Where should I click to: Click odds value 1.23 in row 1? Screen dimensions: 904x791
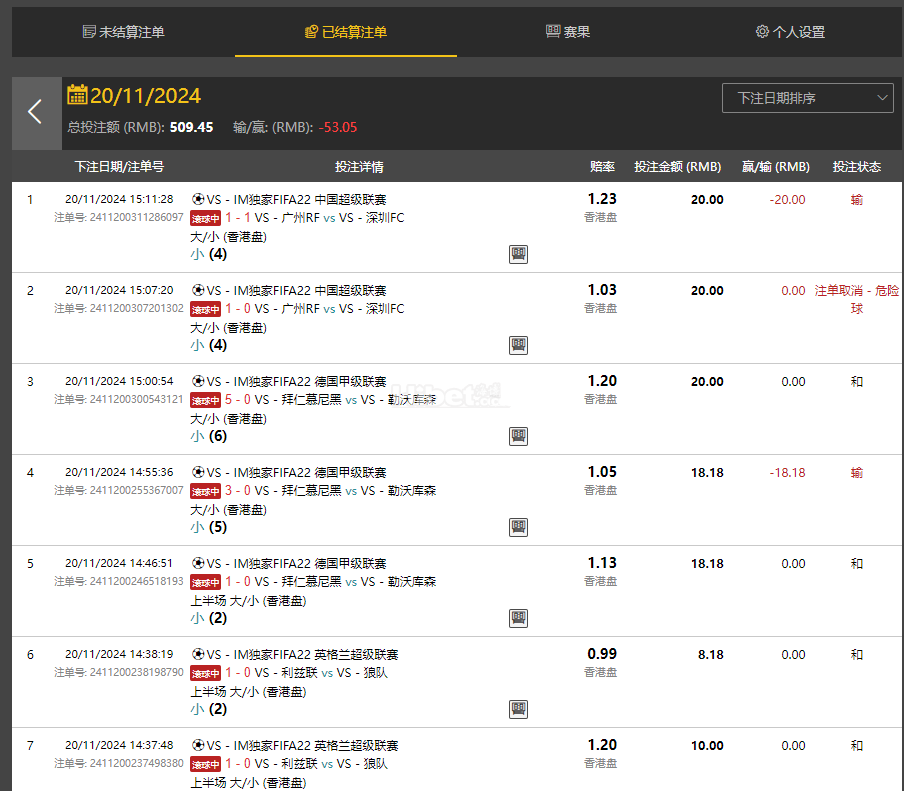point(602,199)
